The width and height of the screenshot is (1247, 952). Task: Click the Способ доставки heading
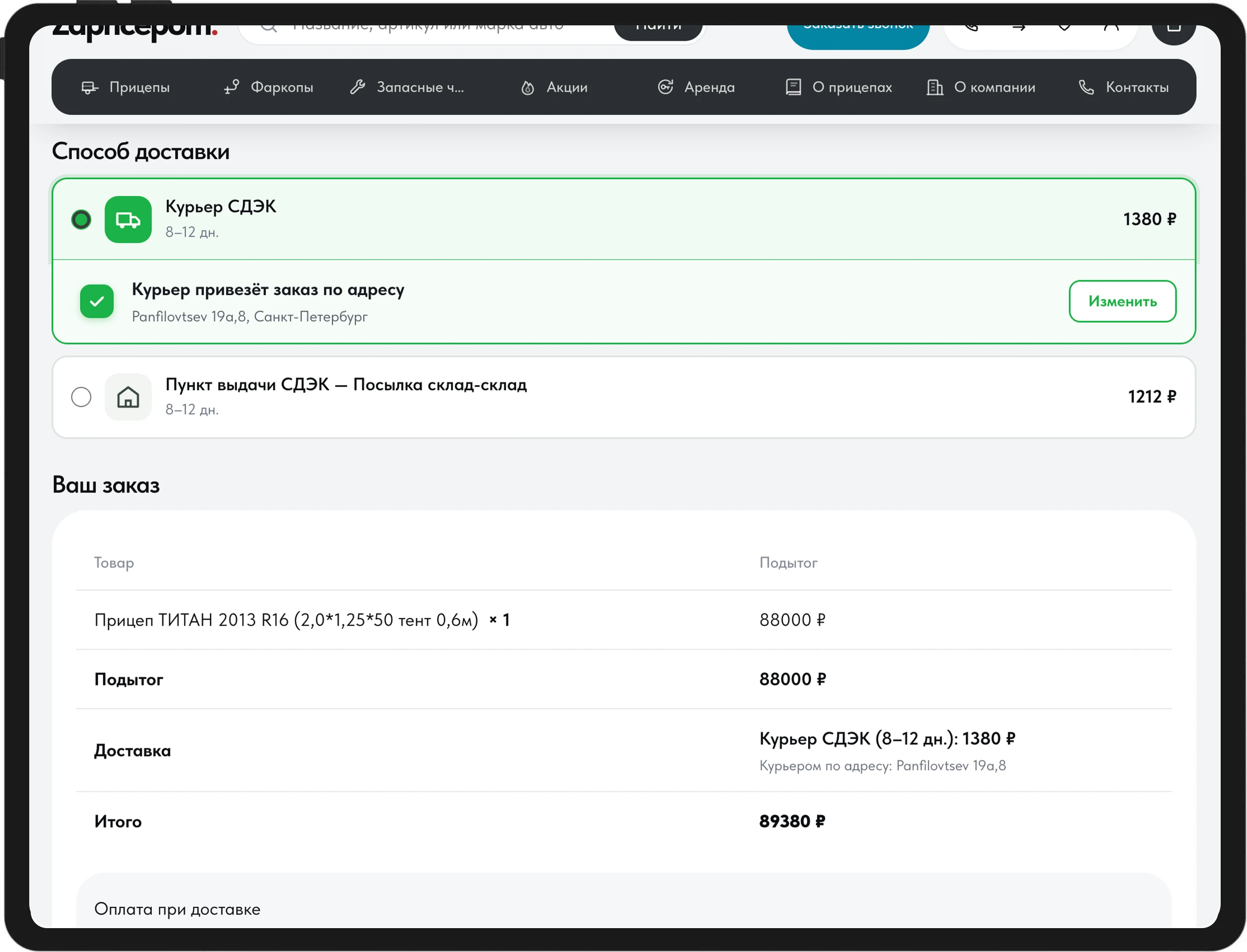141,152
